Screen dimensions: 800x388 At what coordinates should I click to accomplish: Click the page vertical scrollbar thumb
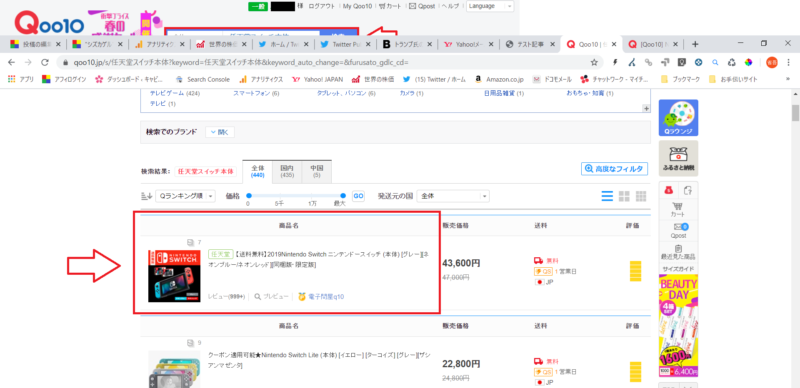pos(795,113)
